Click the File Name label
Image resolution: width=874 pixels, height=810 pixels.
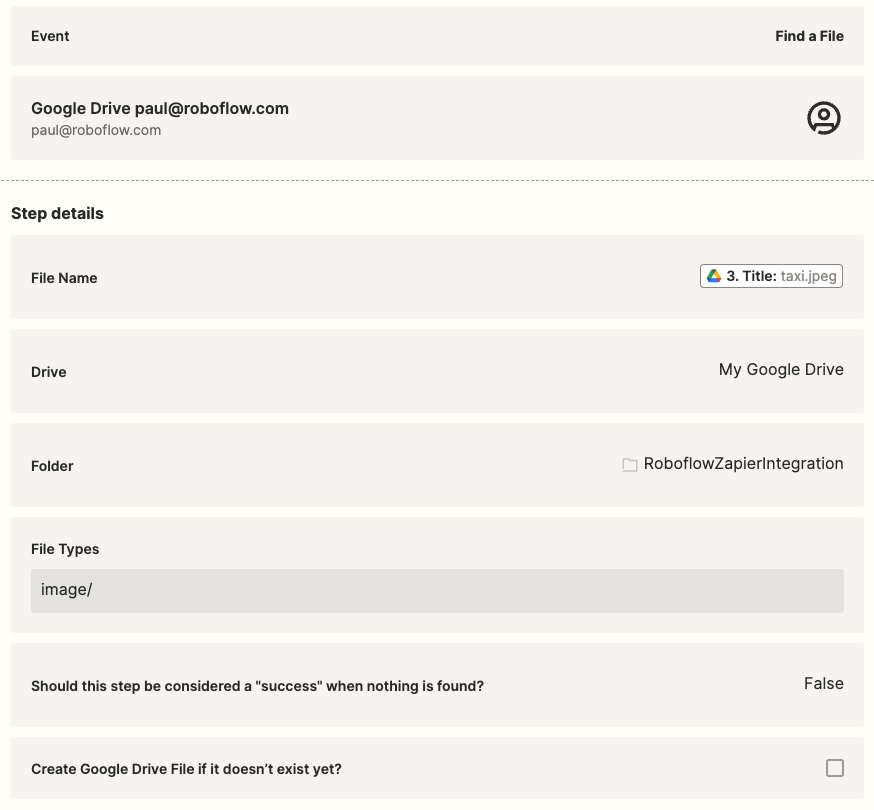[64, 278]
